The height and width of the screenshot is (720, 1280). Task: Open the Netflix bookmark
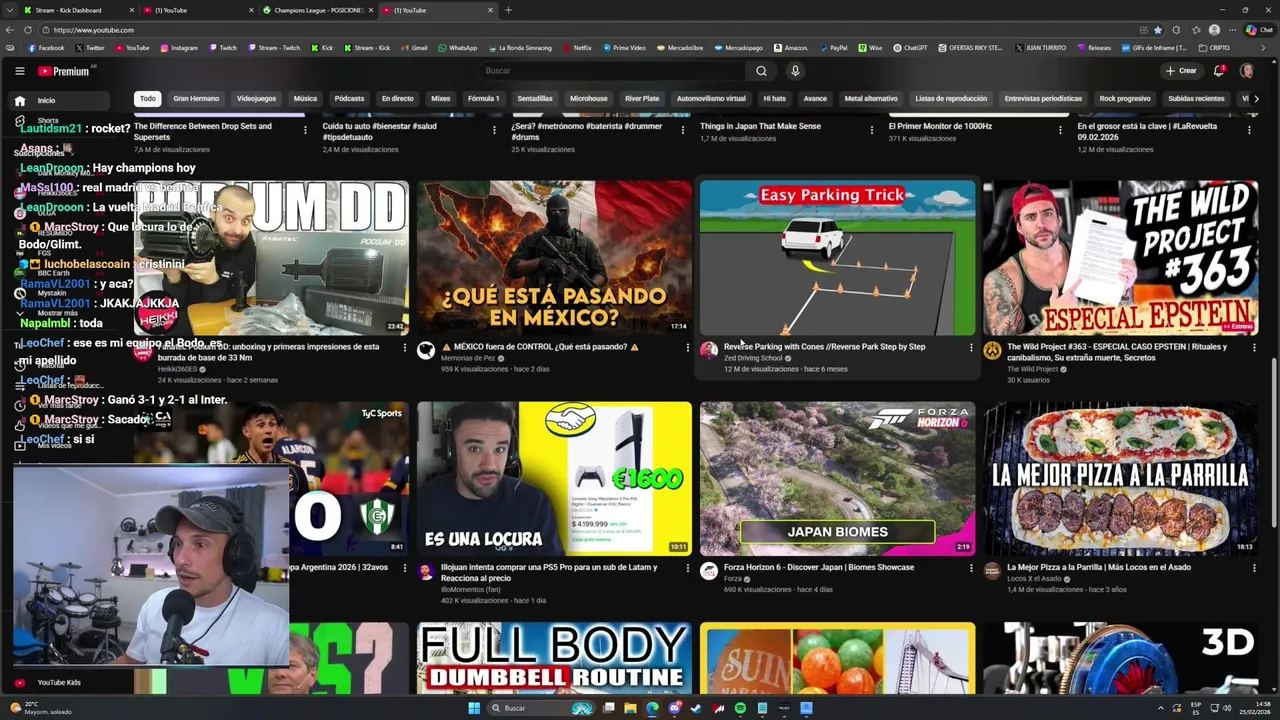click(x=577, y=48)
